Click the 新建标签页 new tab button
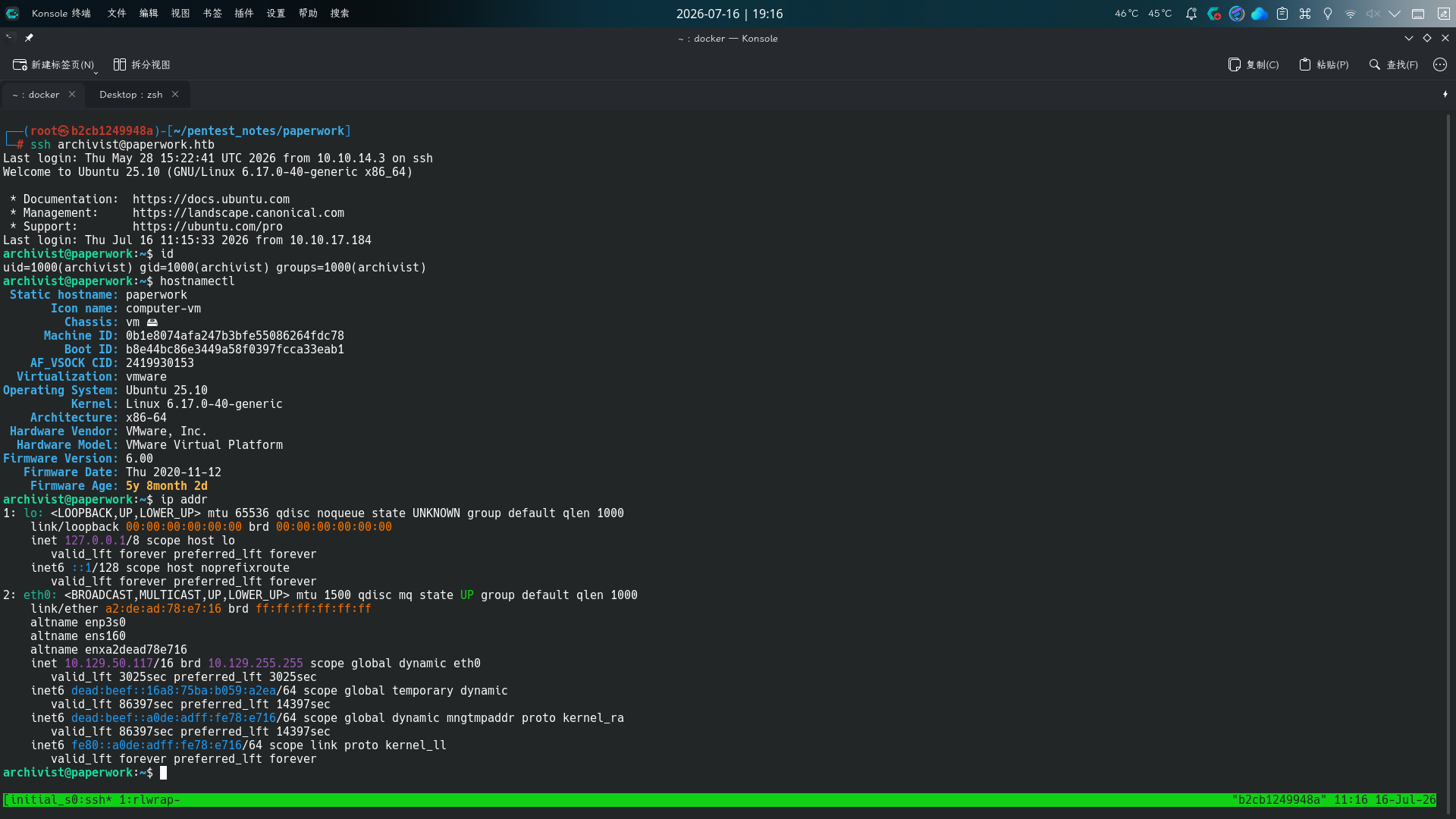Screen dimensions: 1456x819 (53, 64)
